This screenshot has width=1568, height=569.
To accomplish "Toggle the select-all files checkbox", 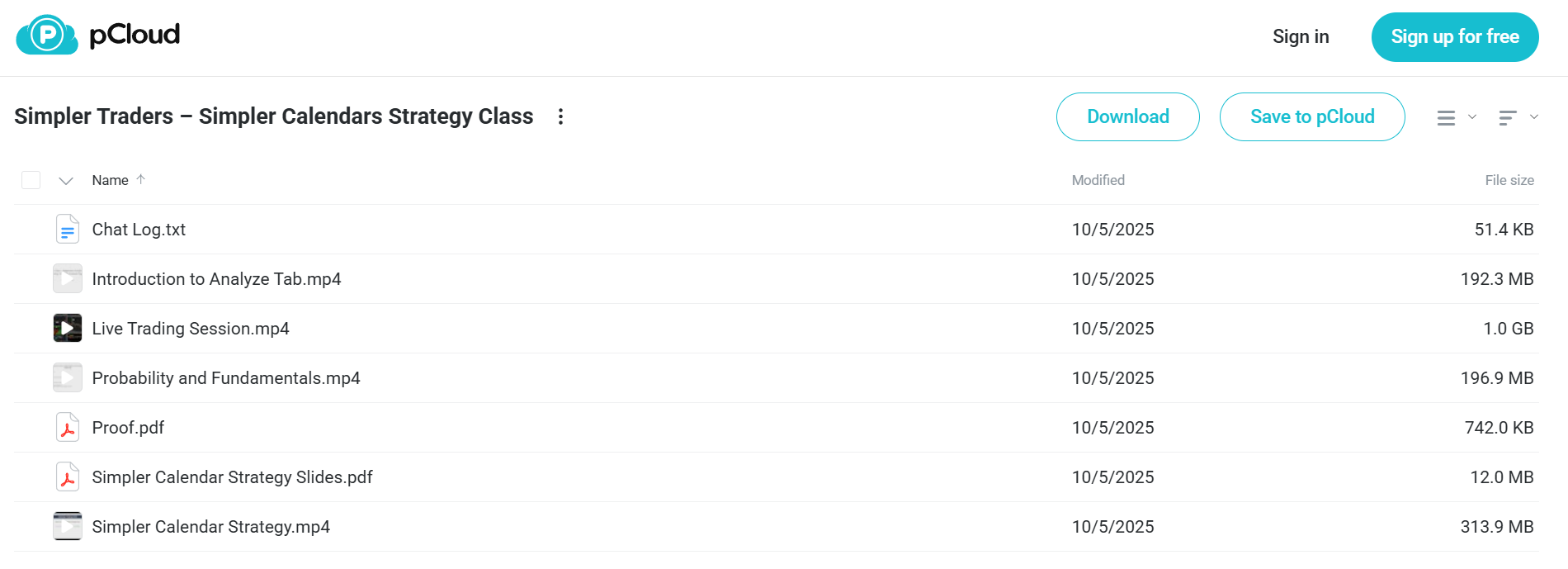I will pos(31,180).
